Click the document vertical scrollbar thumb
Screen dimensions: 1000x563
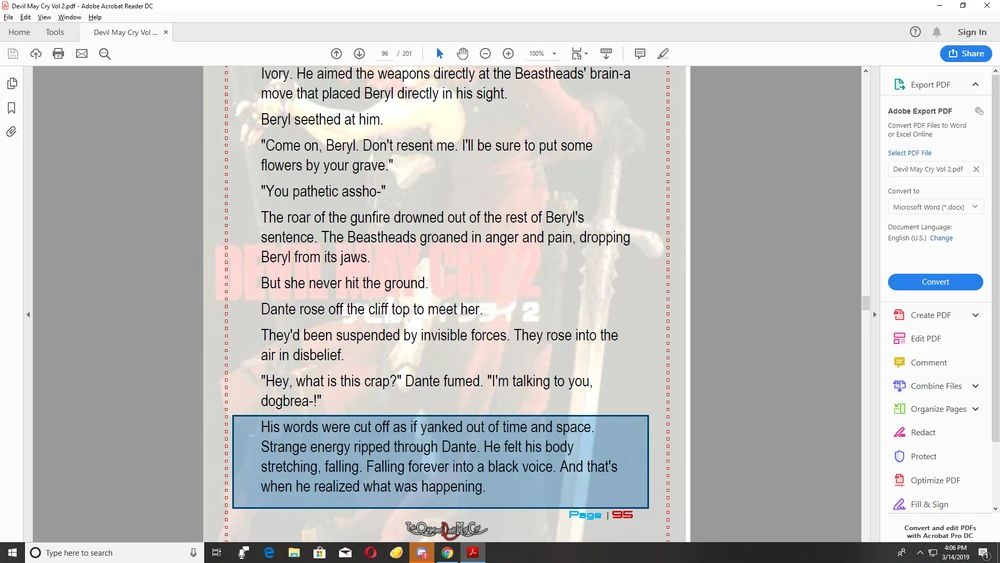pyautogui.click(x=865, y=303)
